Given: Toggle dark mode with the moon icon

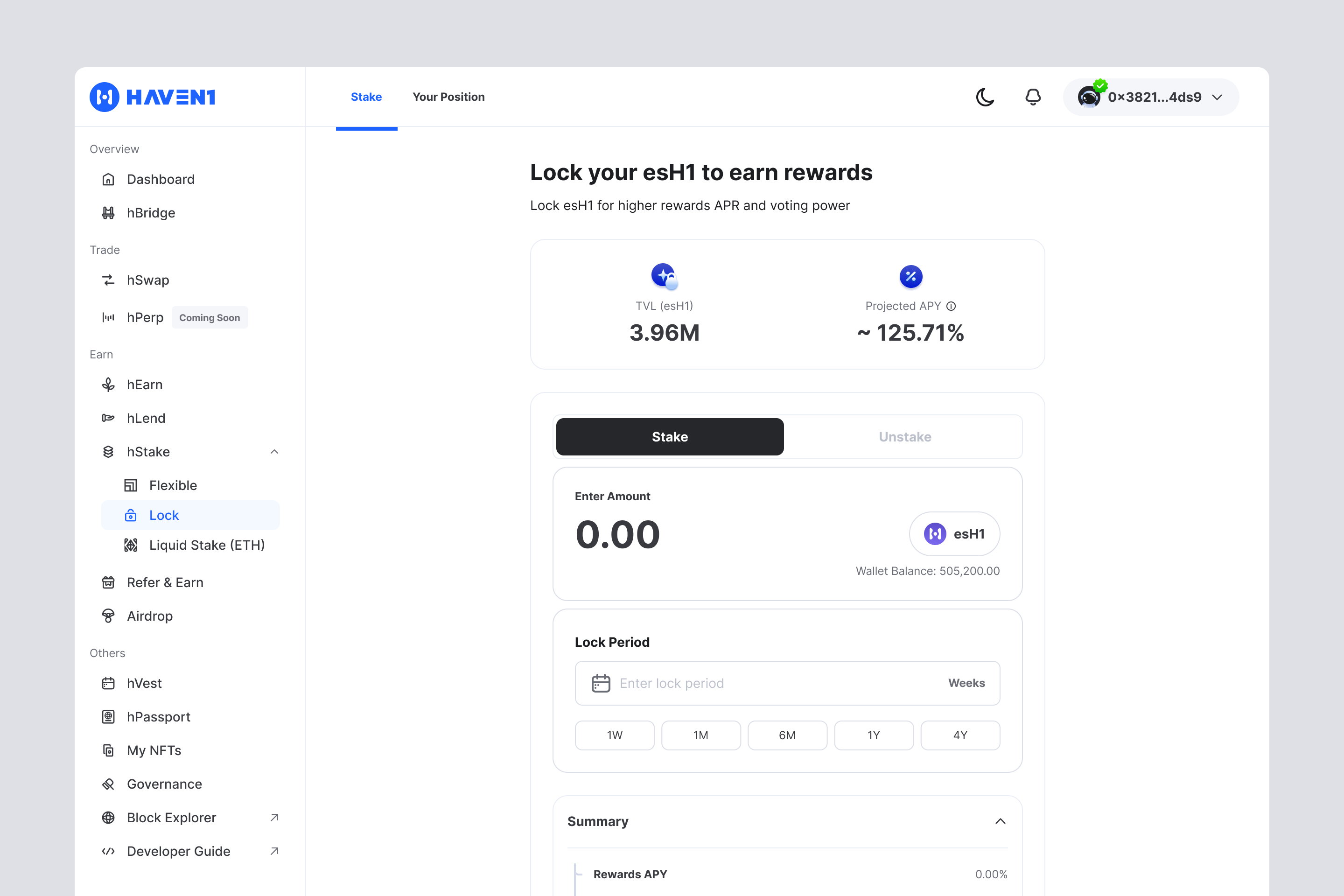Looking at the screenshot, I should [985, 97].
